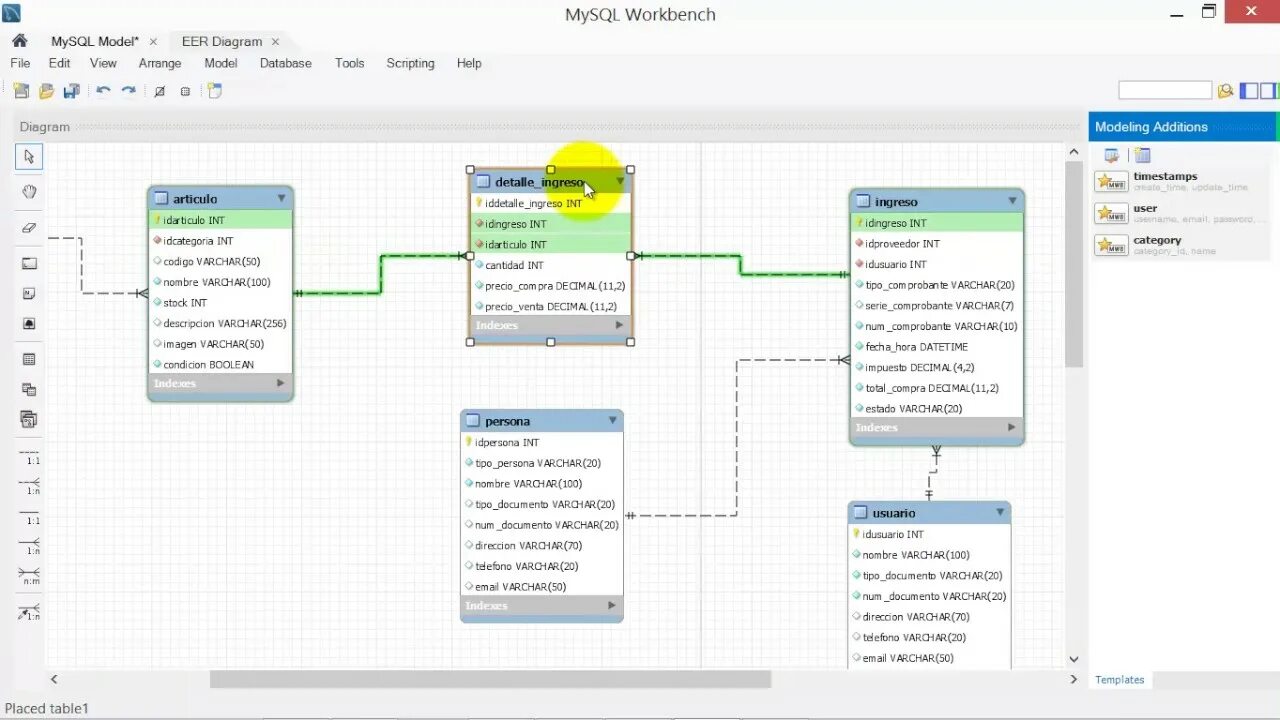
Task: Open the File menu
Action: tap(20, 63)
